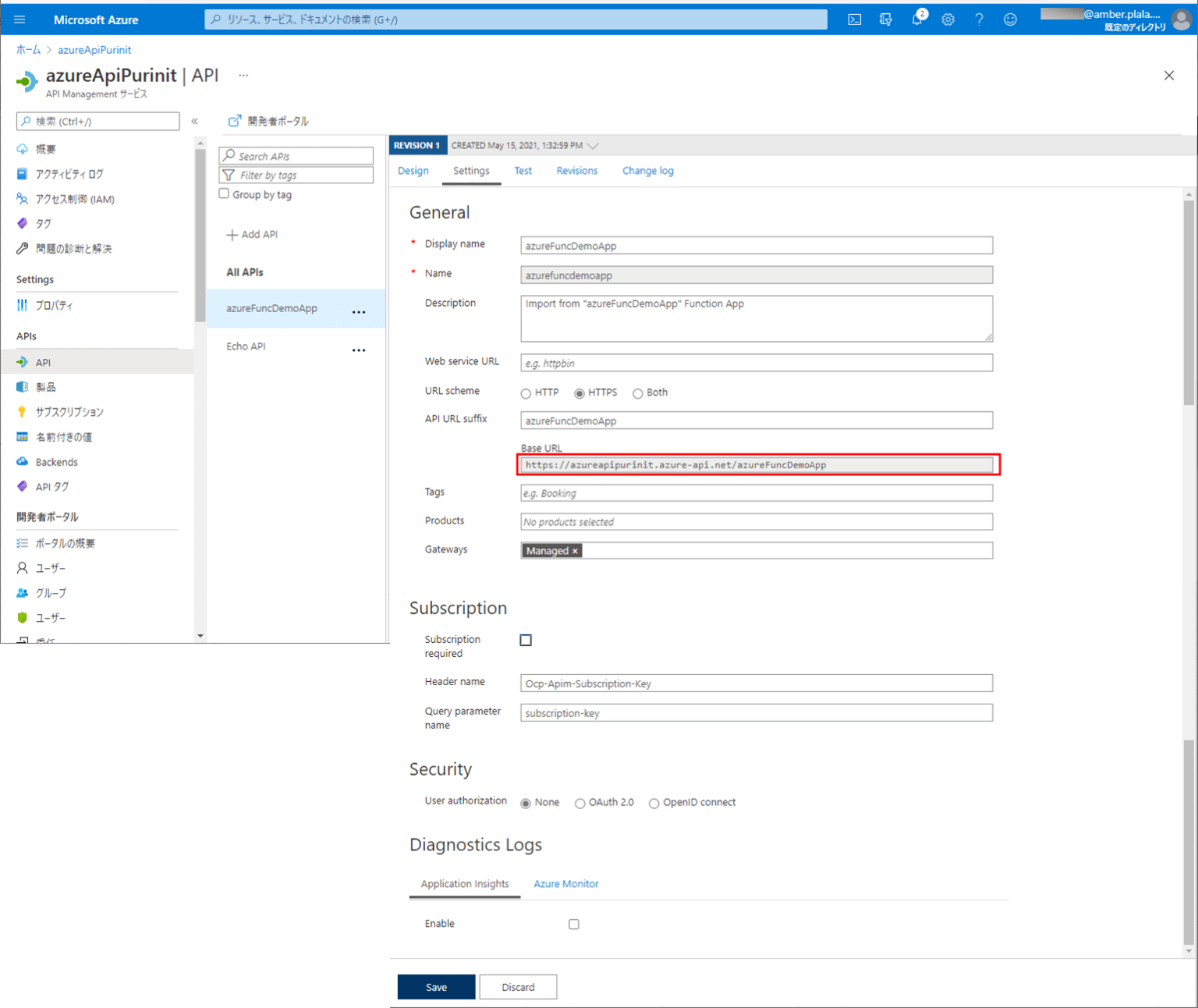The image size is (1198, 1008).
Task: Open サブスクリプション in the sidebar
Action: click(x=69, y=411)
